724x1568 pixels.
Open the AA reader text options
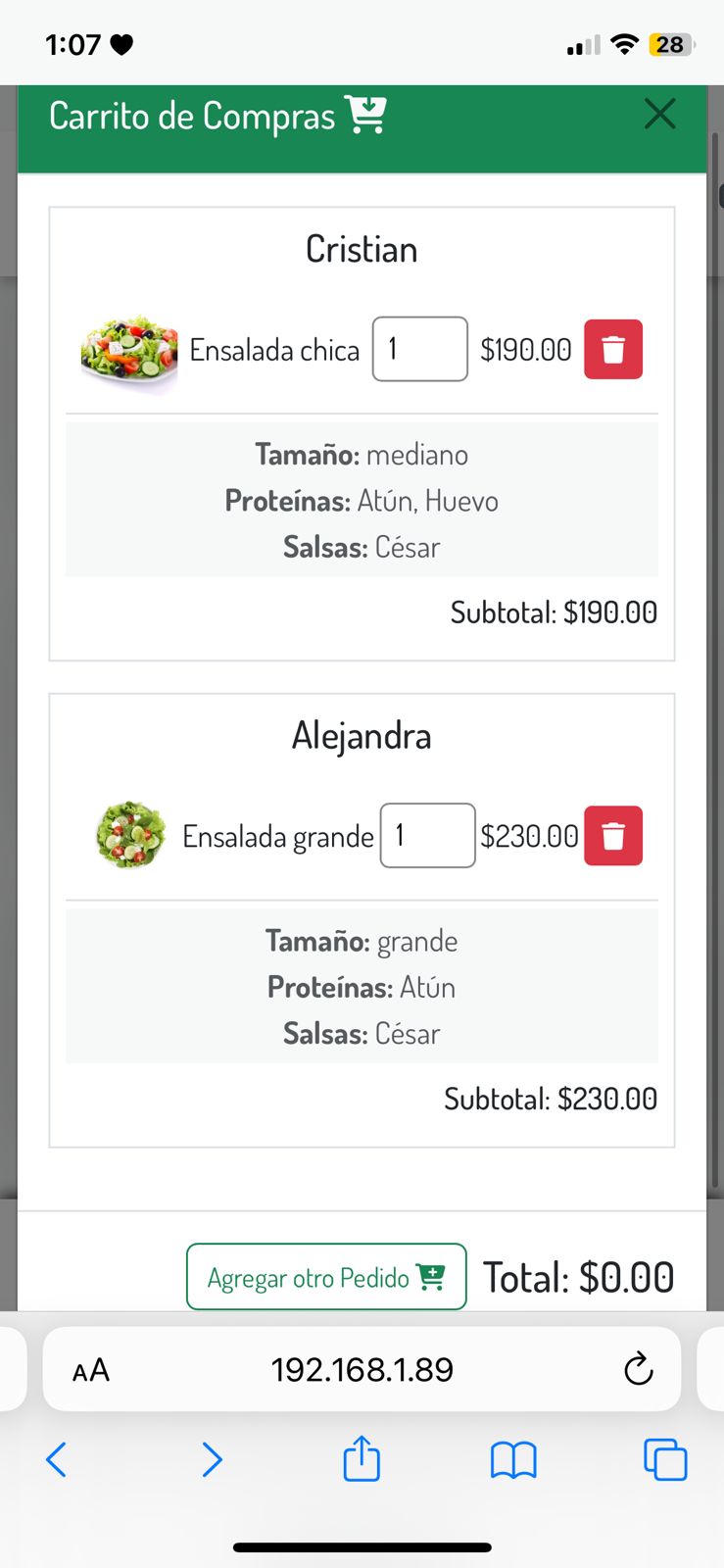click(x=91, y=1370)
